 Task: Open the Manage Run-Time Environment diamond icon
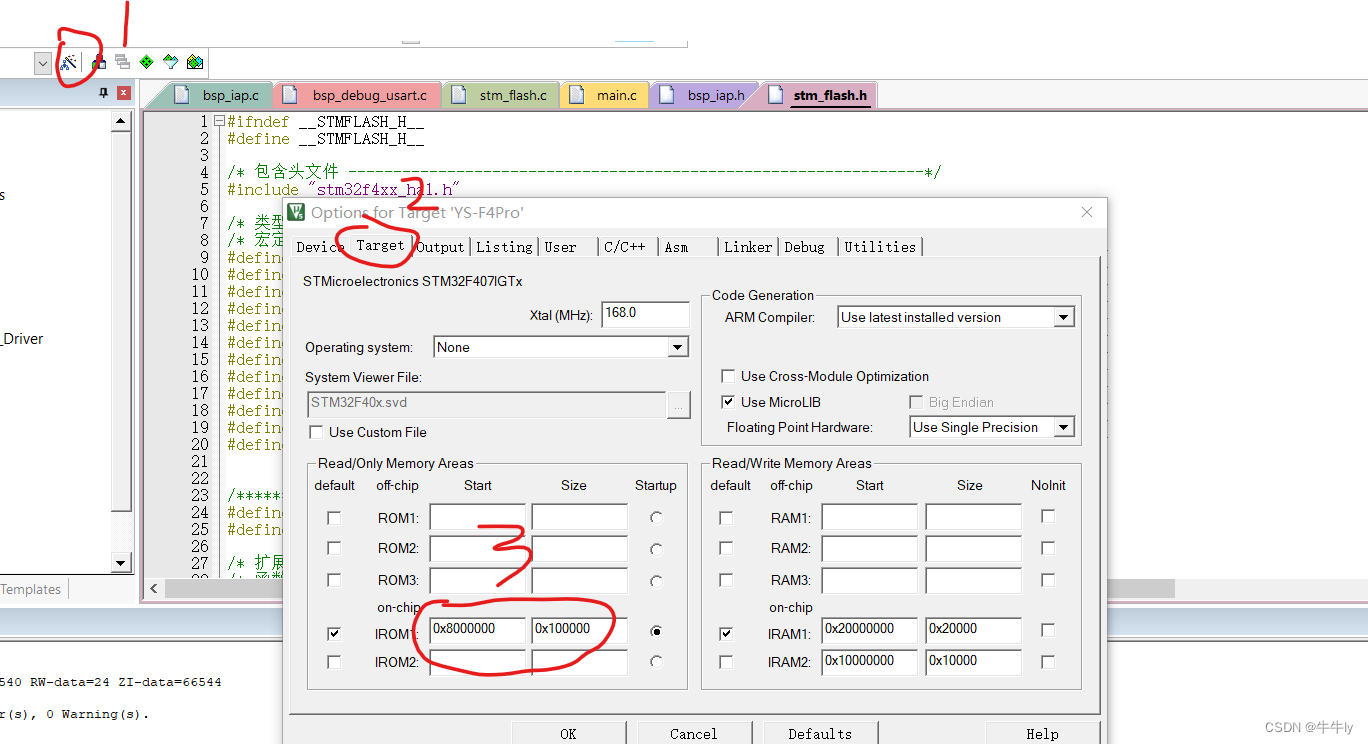(x=146, y=62)
